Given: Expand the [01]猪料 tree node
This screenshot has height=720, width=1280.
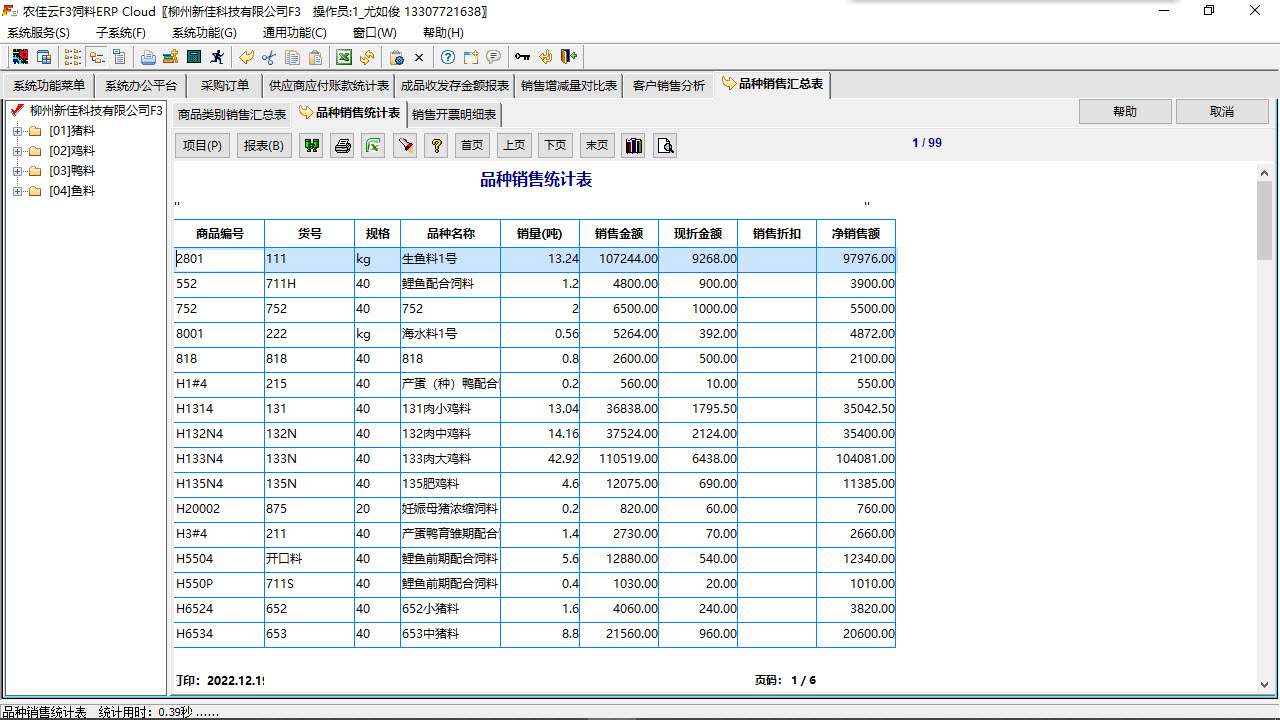Looking at the screenshot, I should click(20, 130).
